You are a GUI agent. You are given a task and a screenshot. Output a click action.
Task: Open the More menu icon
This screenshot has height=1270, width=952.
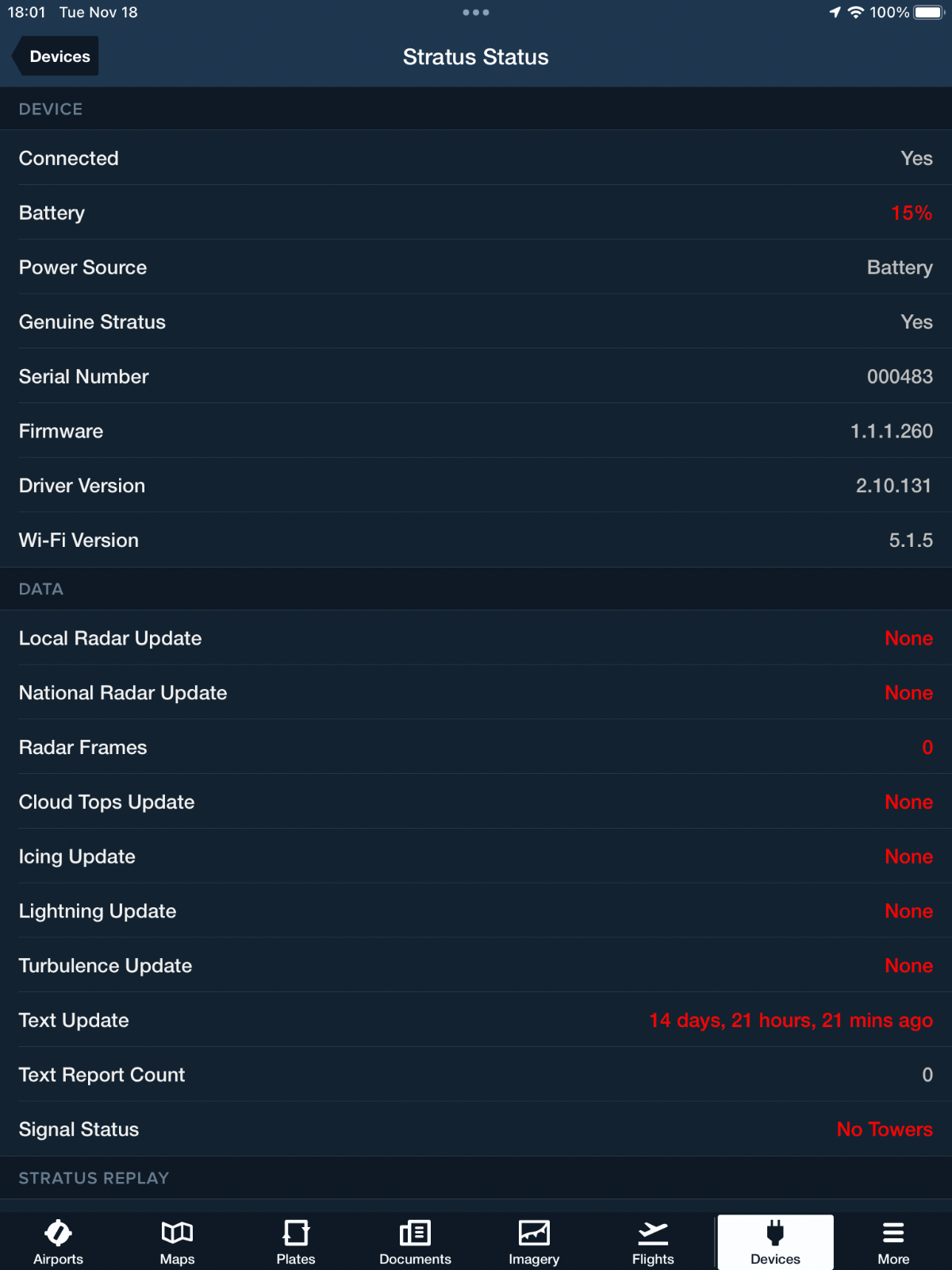click(893, 1233)
